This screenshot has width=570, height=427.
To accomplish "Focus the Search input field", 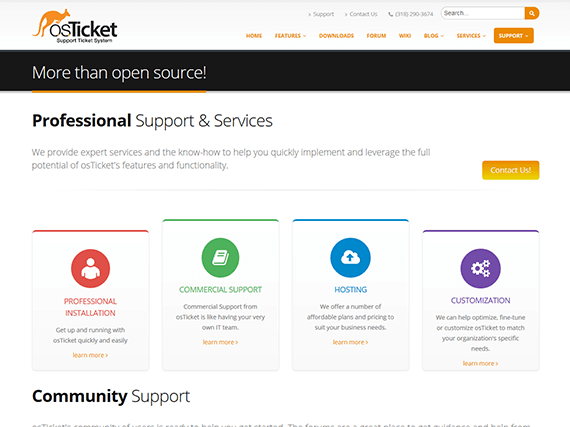I will click(x=483, y=13).
